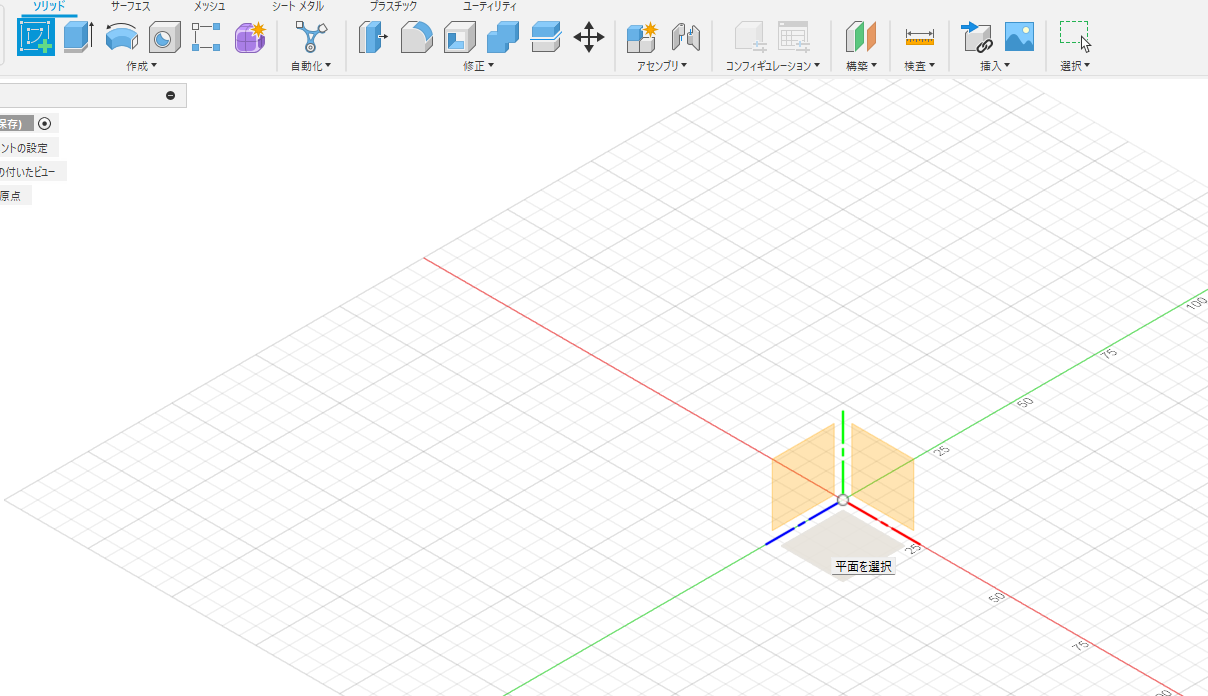
Task: Open the 構築 dropdown menu
Action: [x=861, y=66]
